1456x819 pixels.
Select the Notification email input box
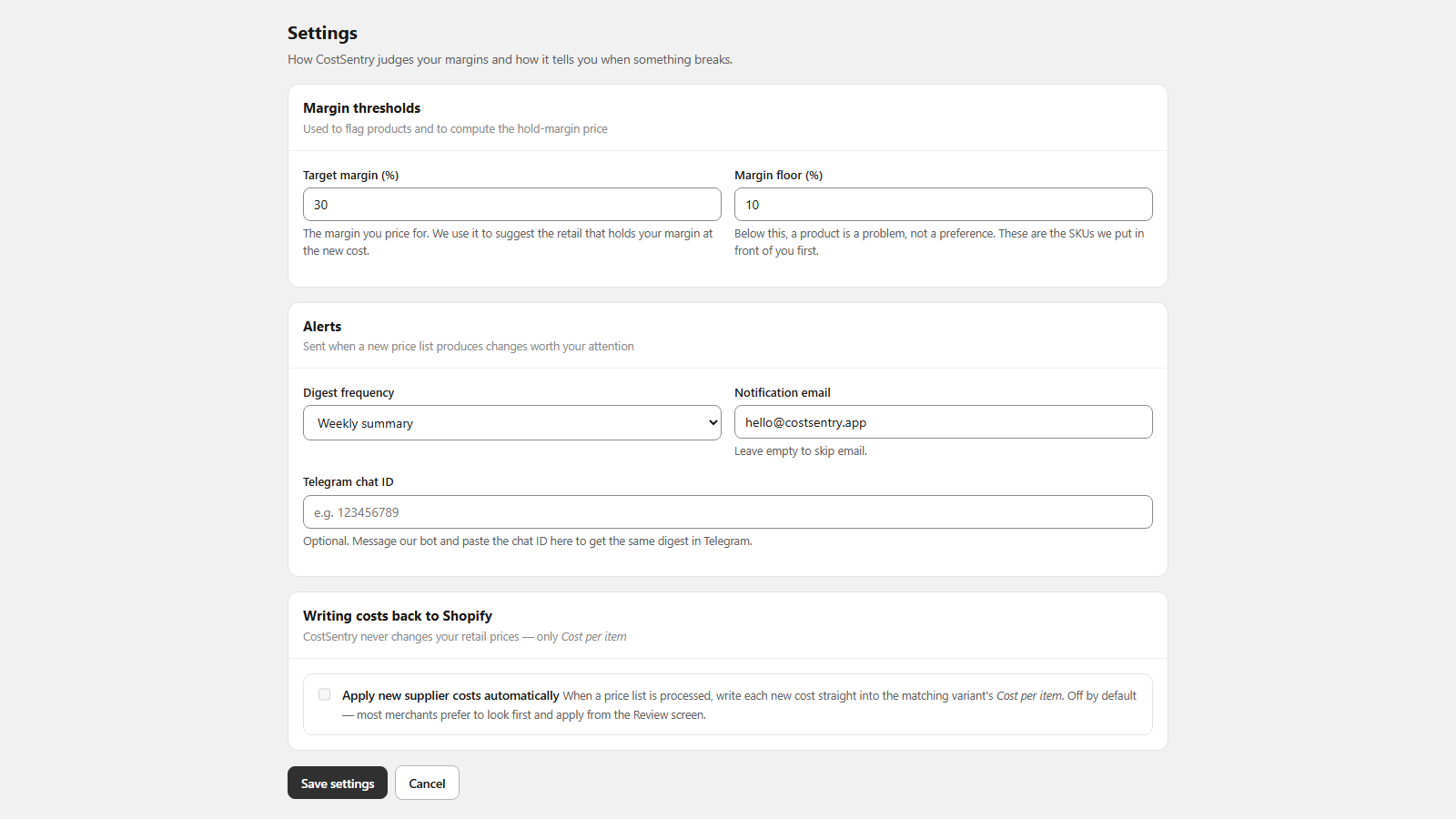click(944, 422)
